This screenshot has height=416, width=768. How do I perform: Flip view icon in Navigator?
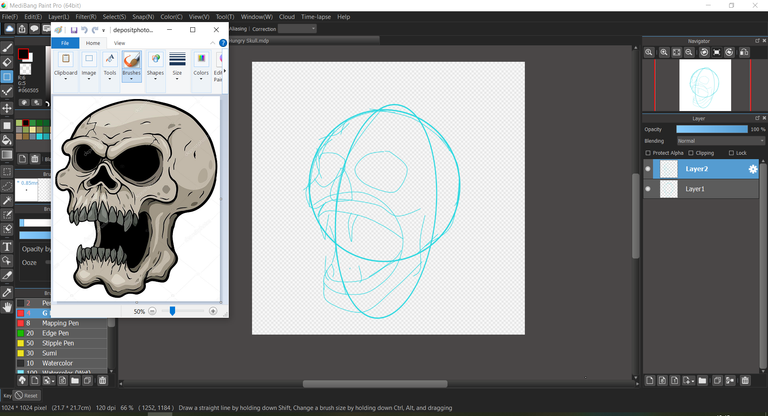[x=744, y=52]
